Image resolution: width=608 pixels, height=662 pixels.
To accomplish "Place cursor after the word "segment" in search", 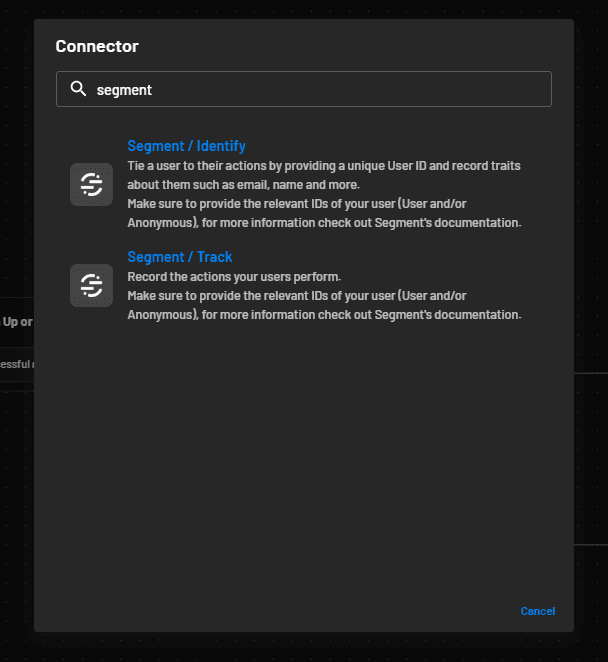I will click(x=153, y=90).
